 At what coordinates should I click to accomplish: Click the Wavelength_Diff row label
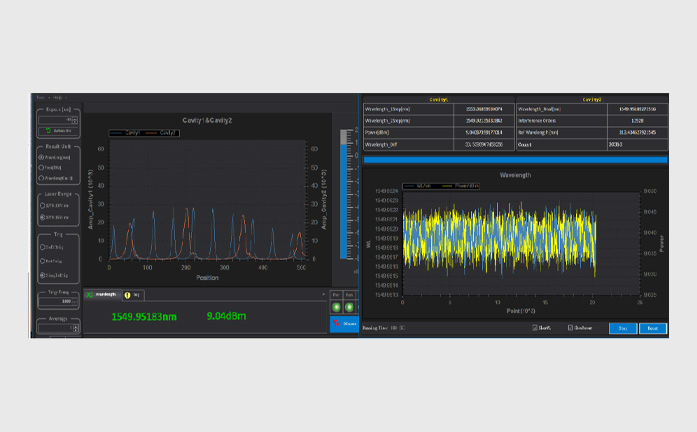coord(381,144)
